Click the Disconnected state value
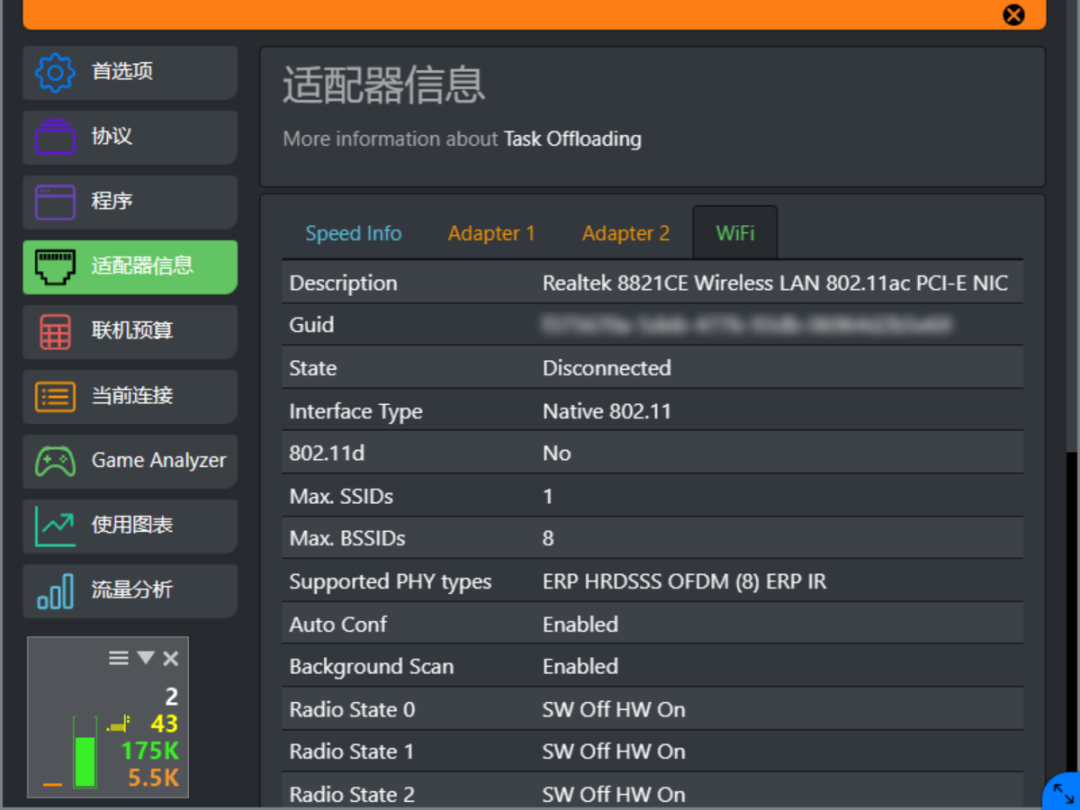 coord(607,368)
